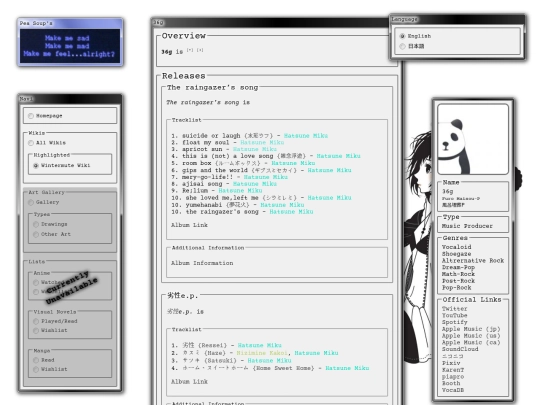Screen dimensions: 540x405
Task: Open the SoundCloud official link
Action: coord(460,349)
